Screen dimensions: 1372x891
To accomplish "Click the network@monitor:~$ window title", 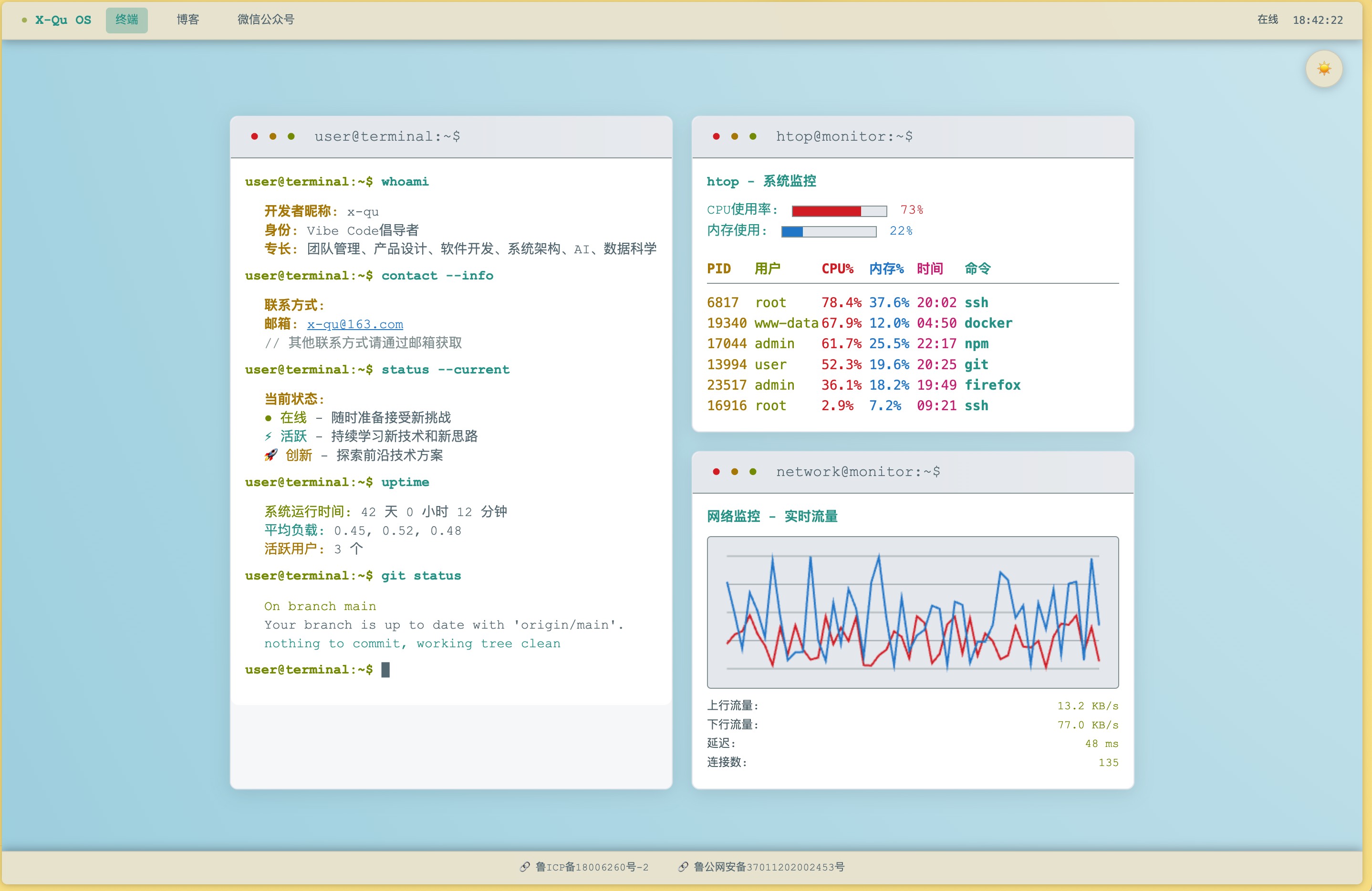I will coord(858,471).
